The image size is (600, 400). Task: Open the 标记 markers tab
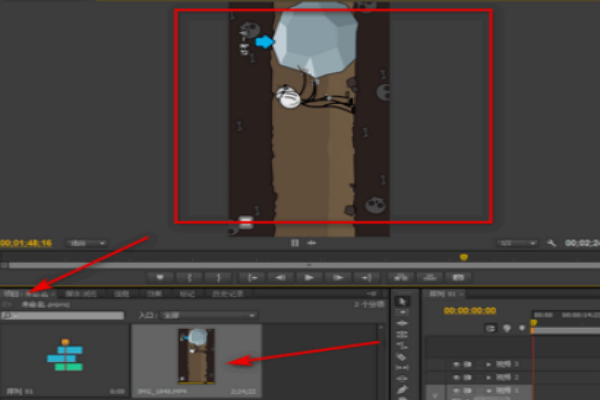pyautogui.click(x=187, y=294)
